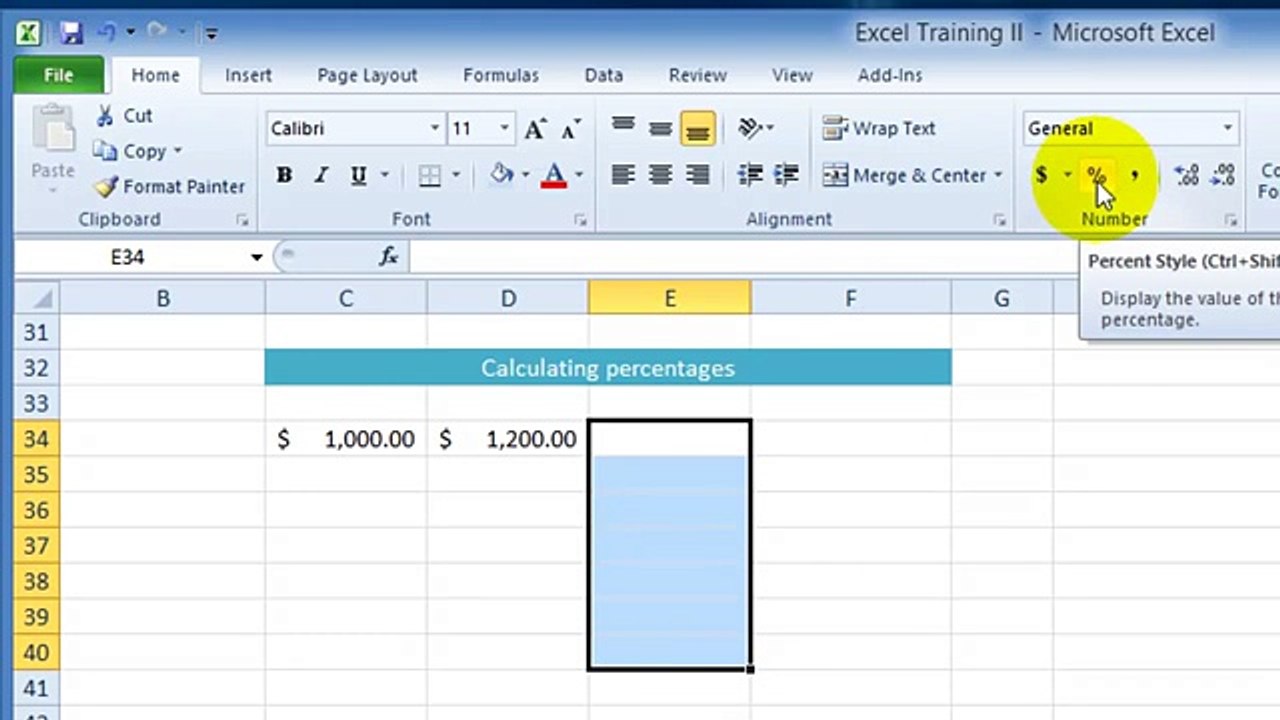This screenshot has width=1280, height=720.
Task: Click the Calculating percentages header cell
Action: pos(608,368)
